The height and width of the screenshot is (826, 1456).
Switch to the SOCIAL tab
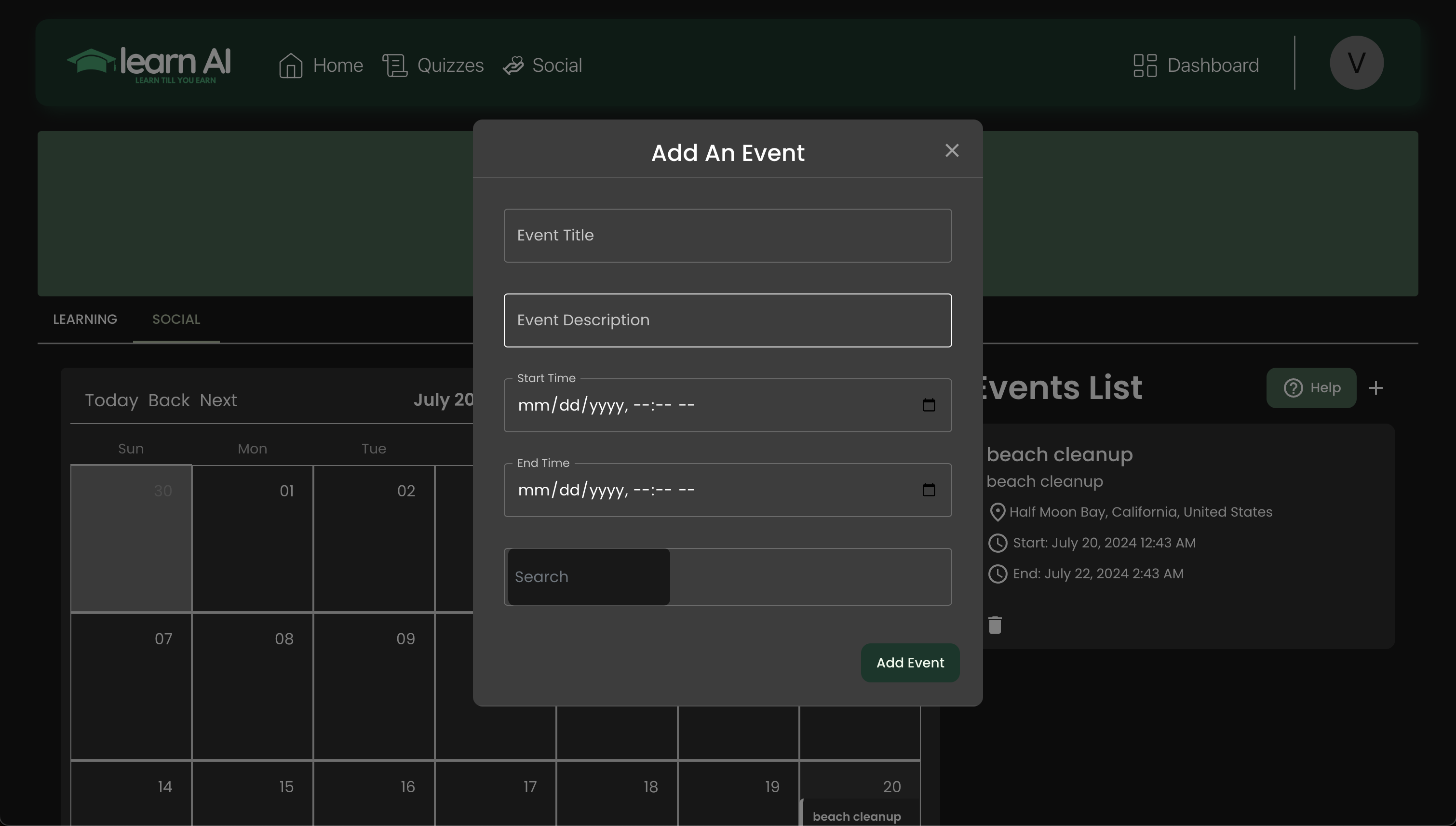point(176,320)
